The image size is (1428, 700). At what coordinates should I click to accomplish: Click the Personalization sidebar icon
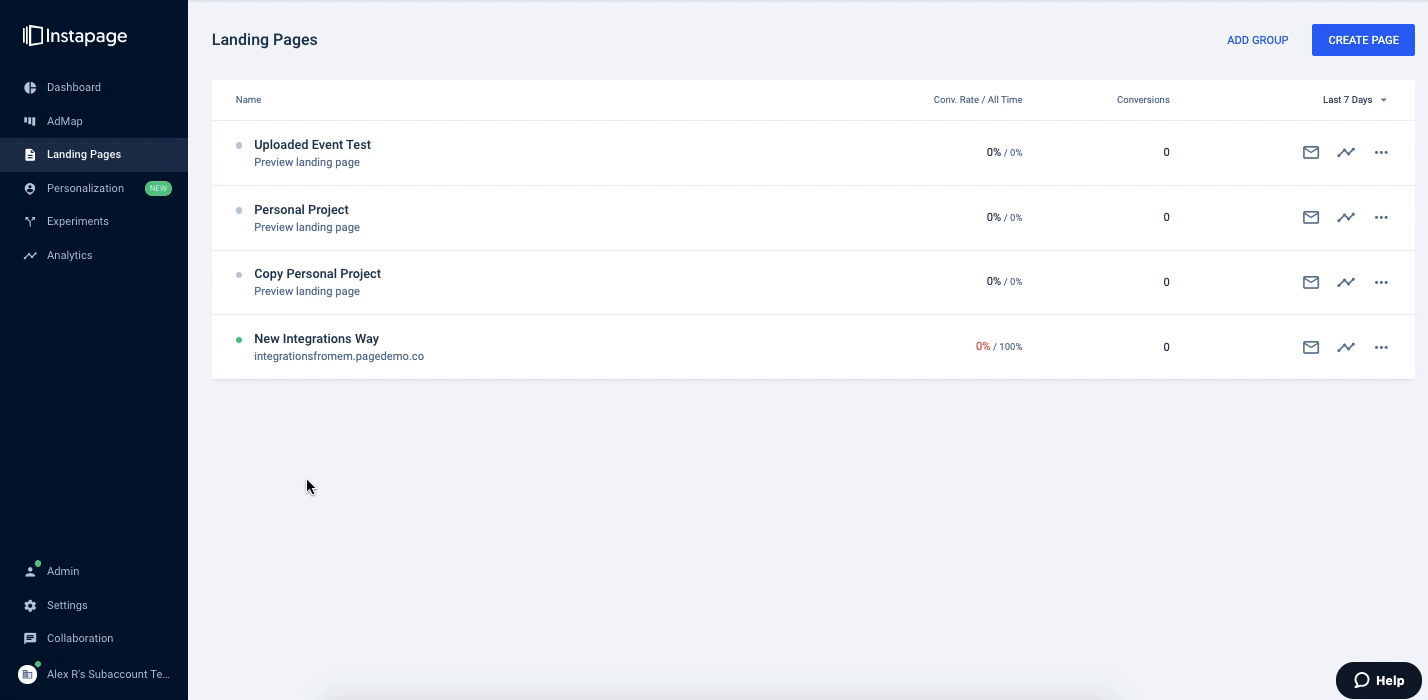coord(30,188)
